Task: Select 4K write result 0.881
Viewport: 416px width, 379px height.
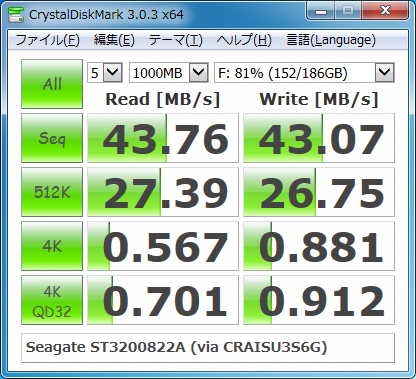Action: 319,246
